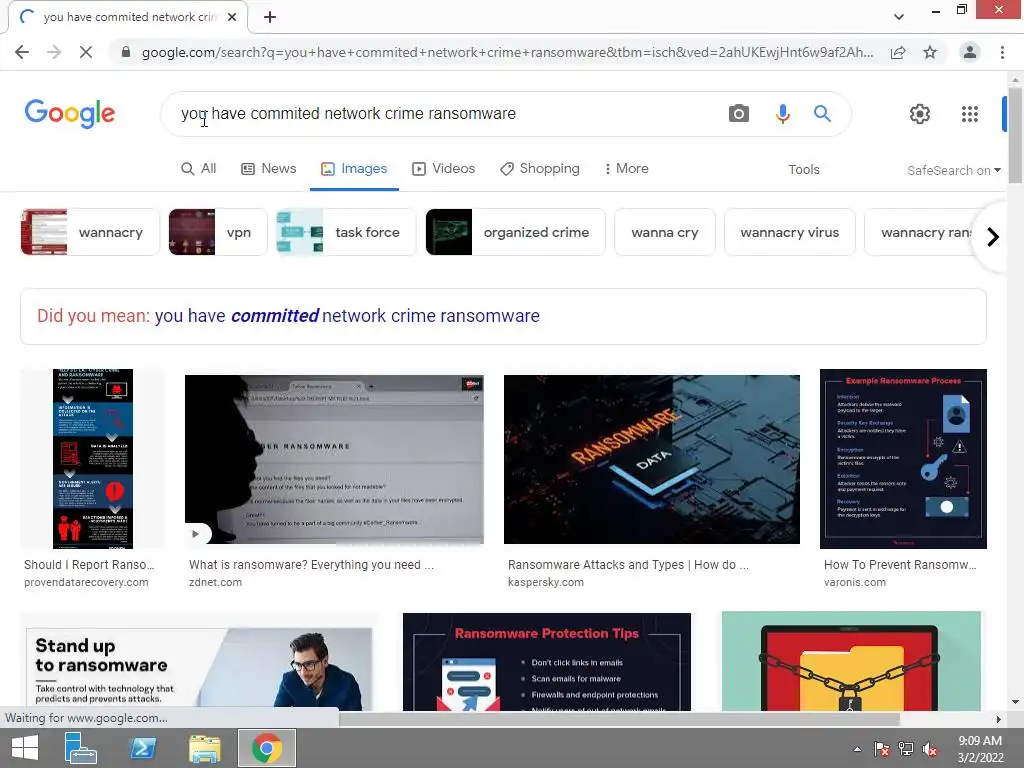Click the Search by image camera icon

[739, 114]
